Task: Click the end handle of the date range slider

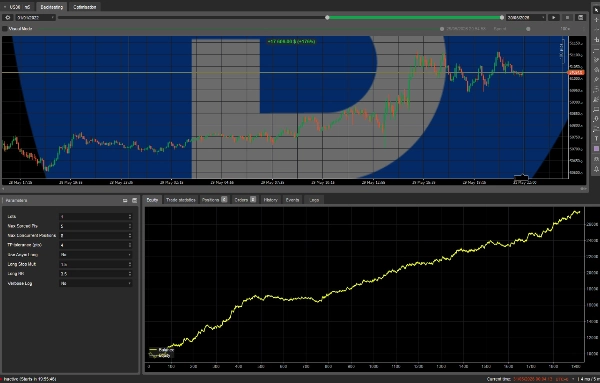Action: pyautogui.click(x=502, y=18)
